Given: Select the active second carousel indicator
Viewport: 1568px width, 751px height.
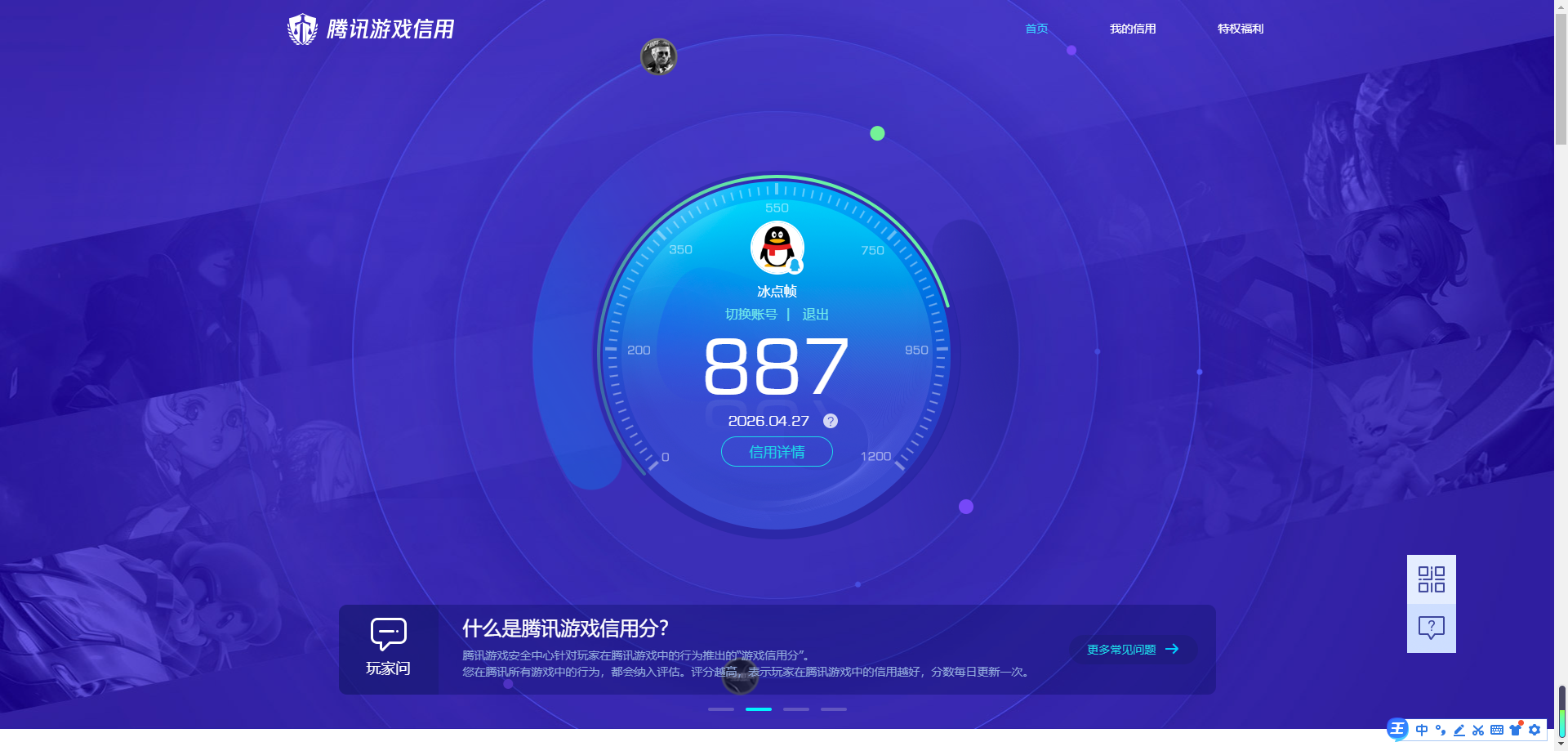Looking at the screenshot, I should point(759,709).
